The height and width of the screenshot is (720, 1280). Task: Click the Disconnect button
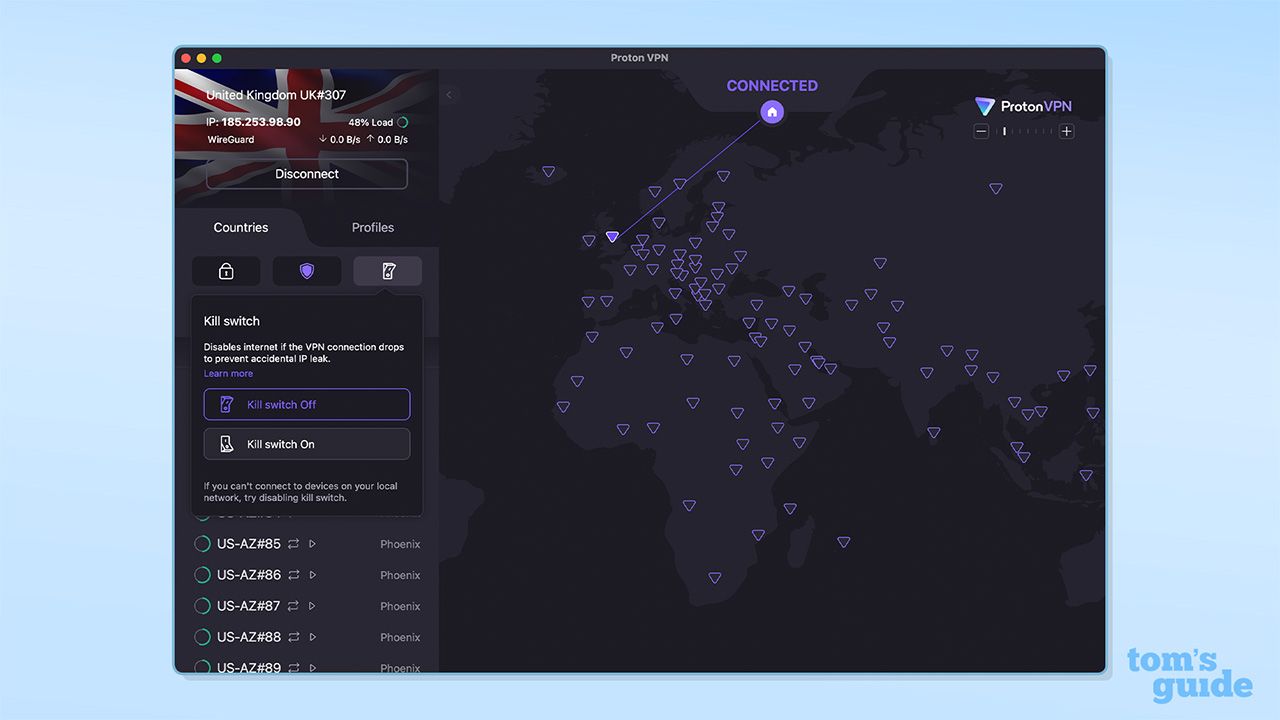pos(307,174)
